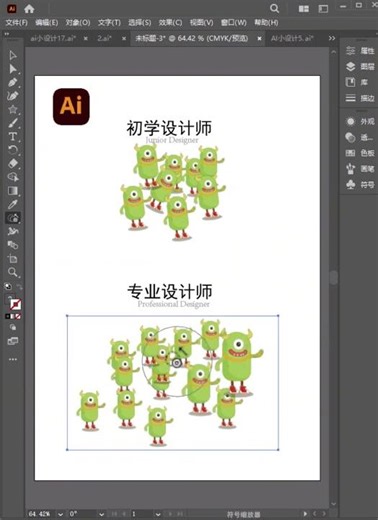This screenshot has height=520, width=378.
Task: Choose the Rotate tool
Action: 13,150
